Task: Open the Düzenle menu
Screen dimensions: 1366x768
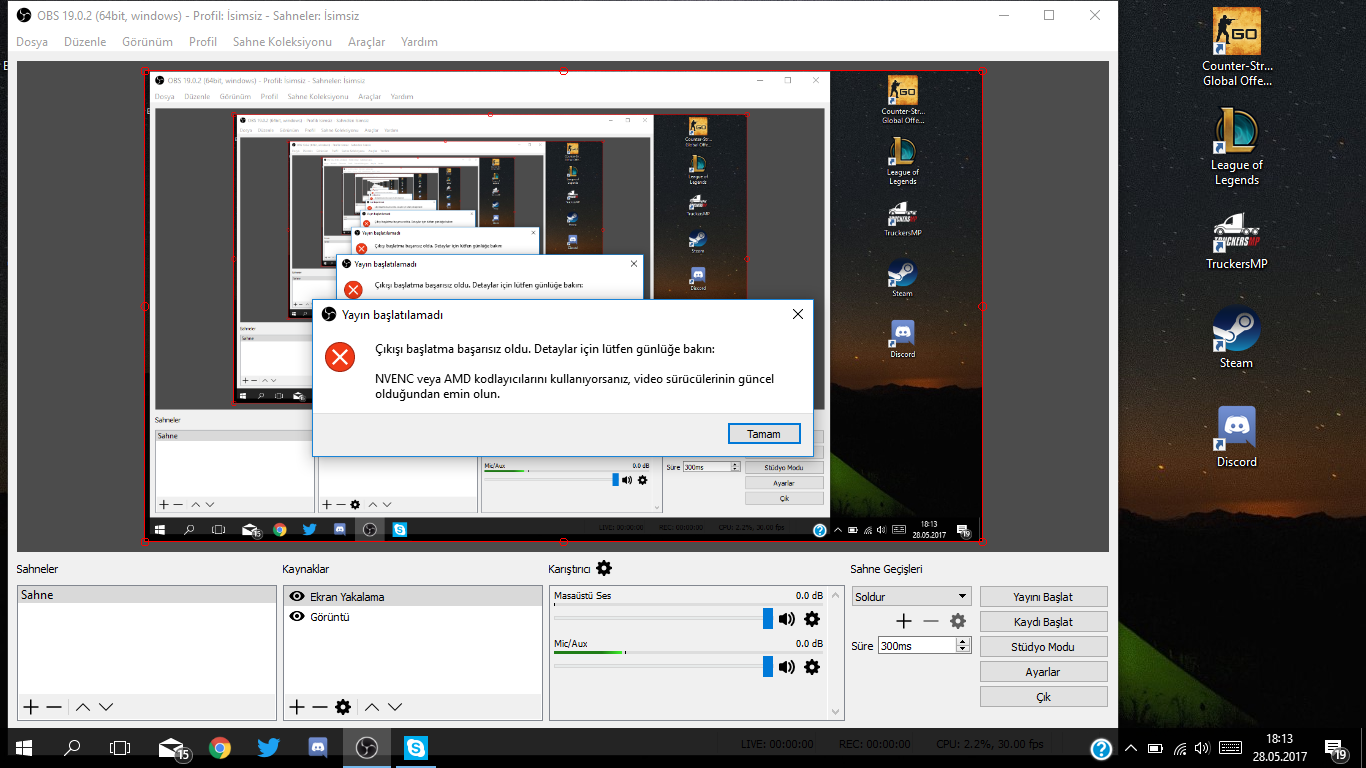Action: [x=85, y=42]
